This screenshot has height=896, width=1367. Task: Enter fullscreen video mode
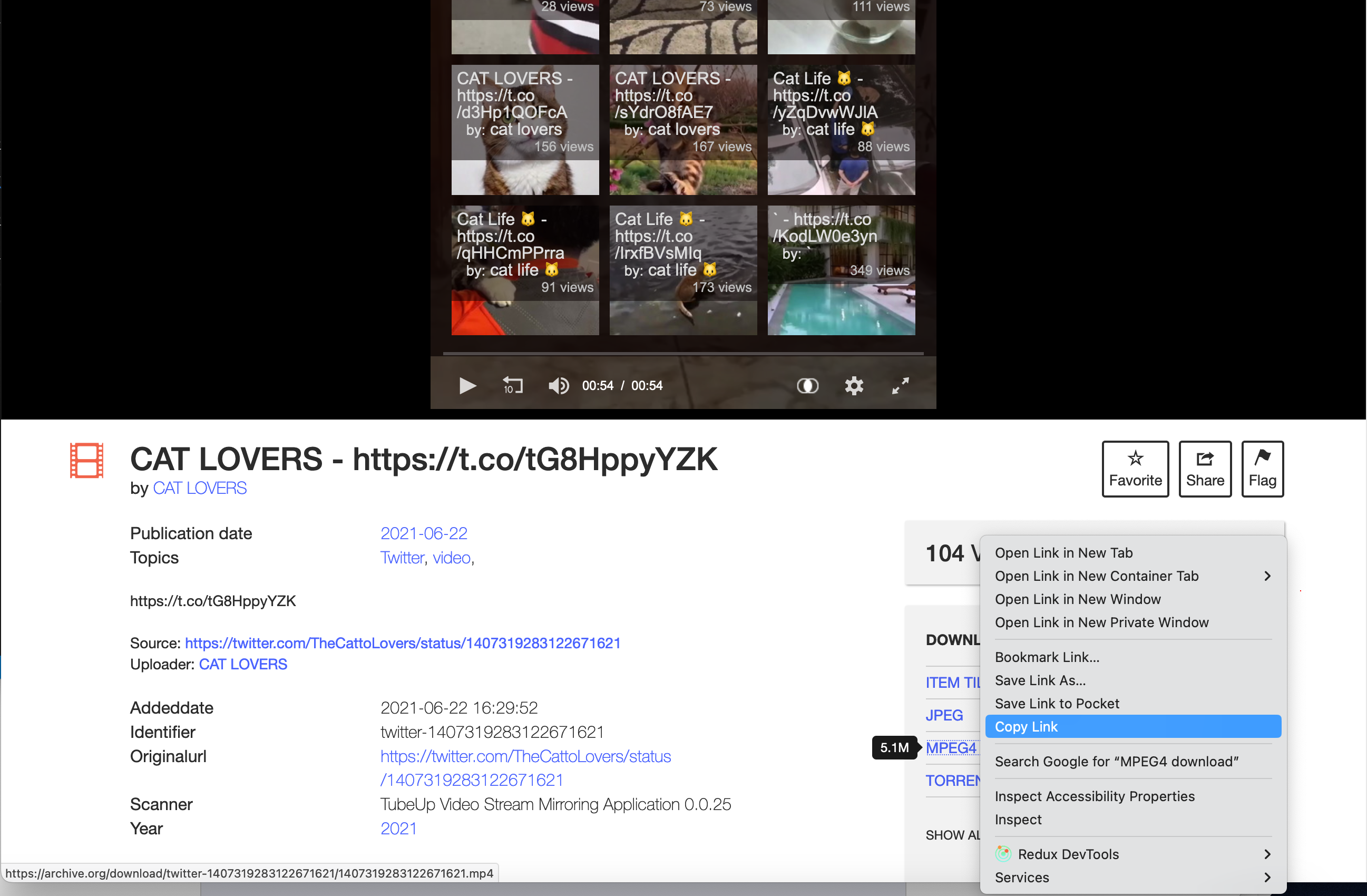click(900, 385)
